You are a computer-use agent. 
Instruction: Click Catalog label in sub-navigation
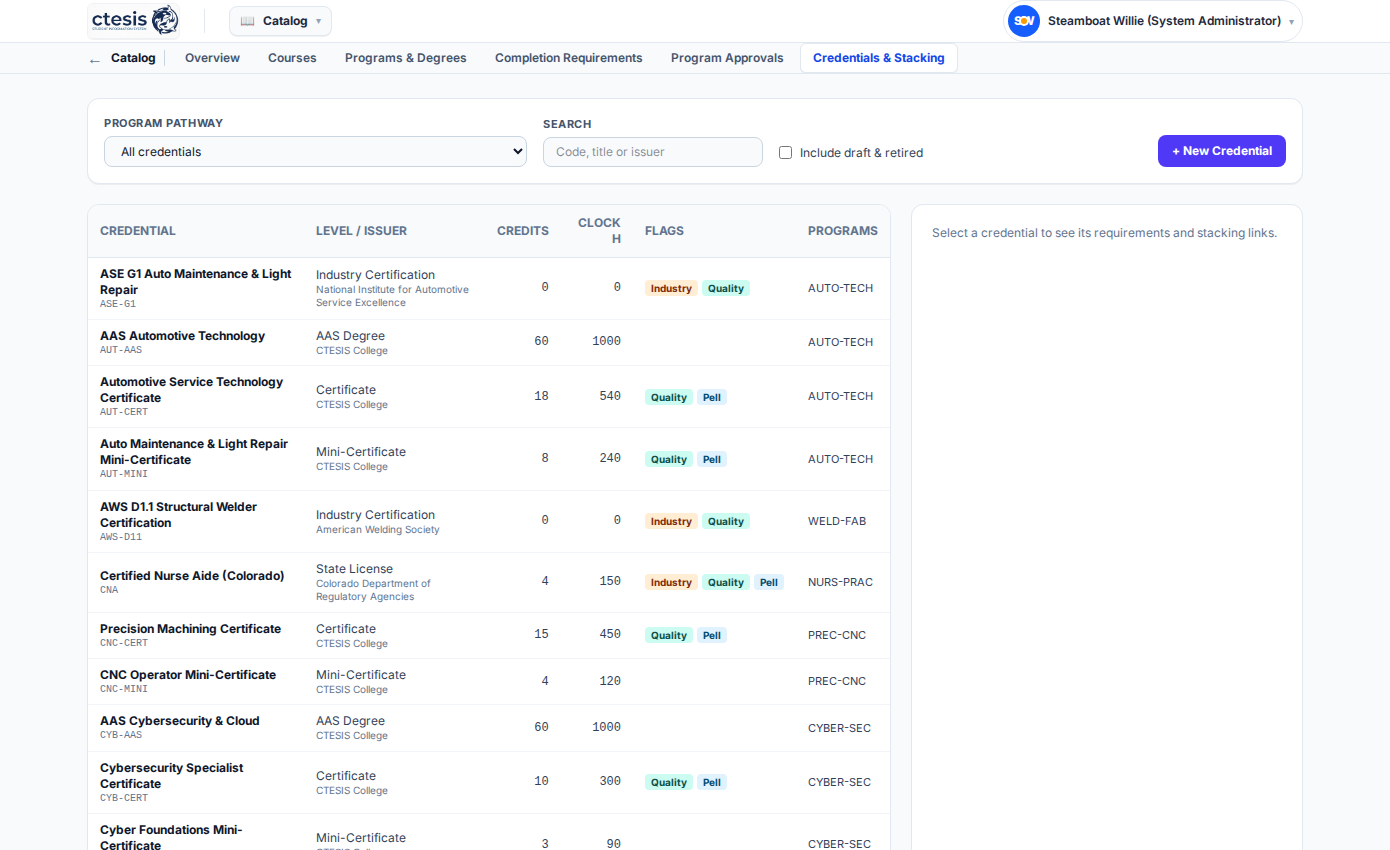pyautogui.click(x=133, y=58)
